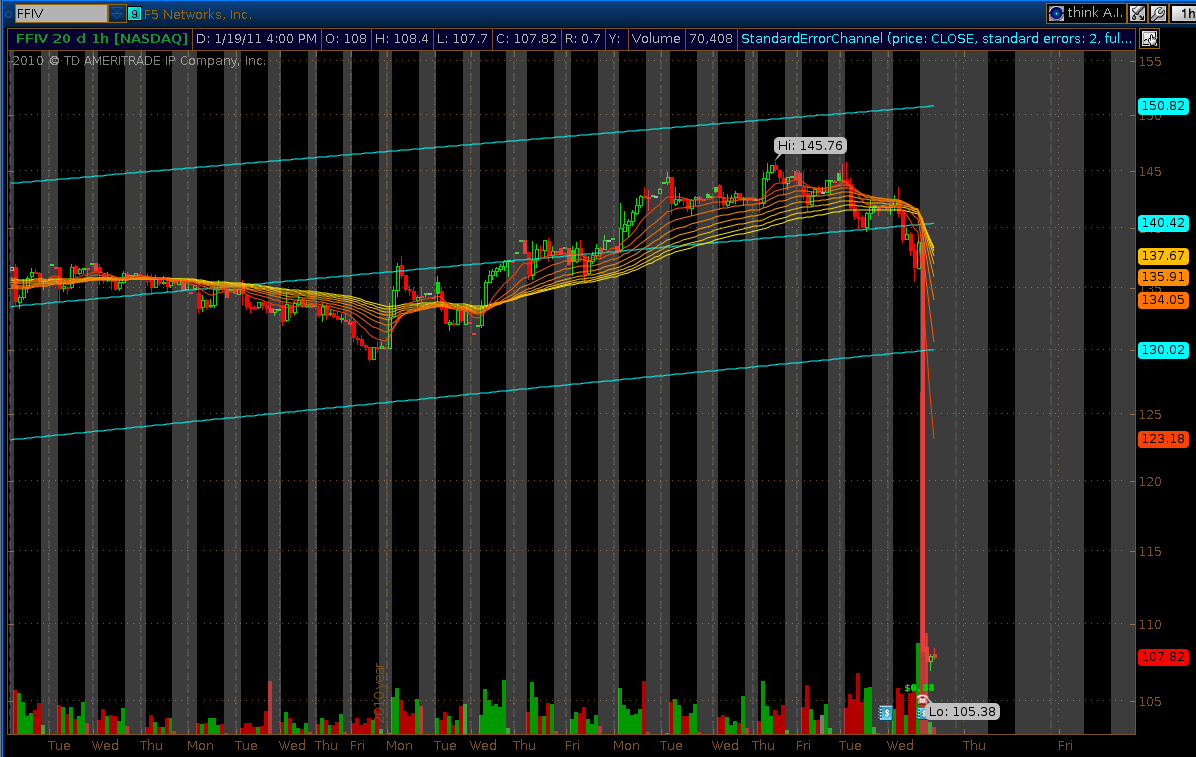Click the FFIV 20 d 1h timeframe label
Viewport: 1196px width, 757px height.
click(x=100, y=39)
